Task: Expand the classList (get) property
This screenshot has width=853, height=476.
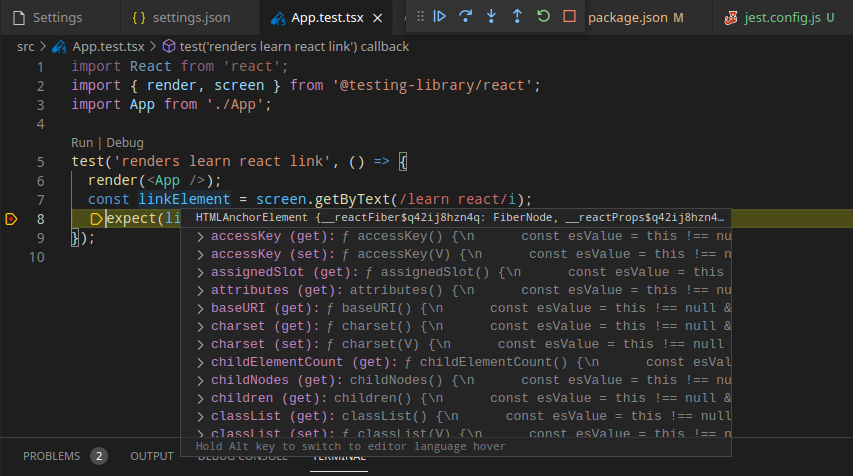Action: [200, 416]
